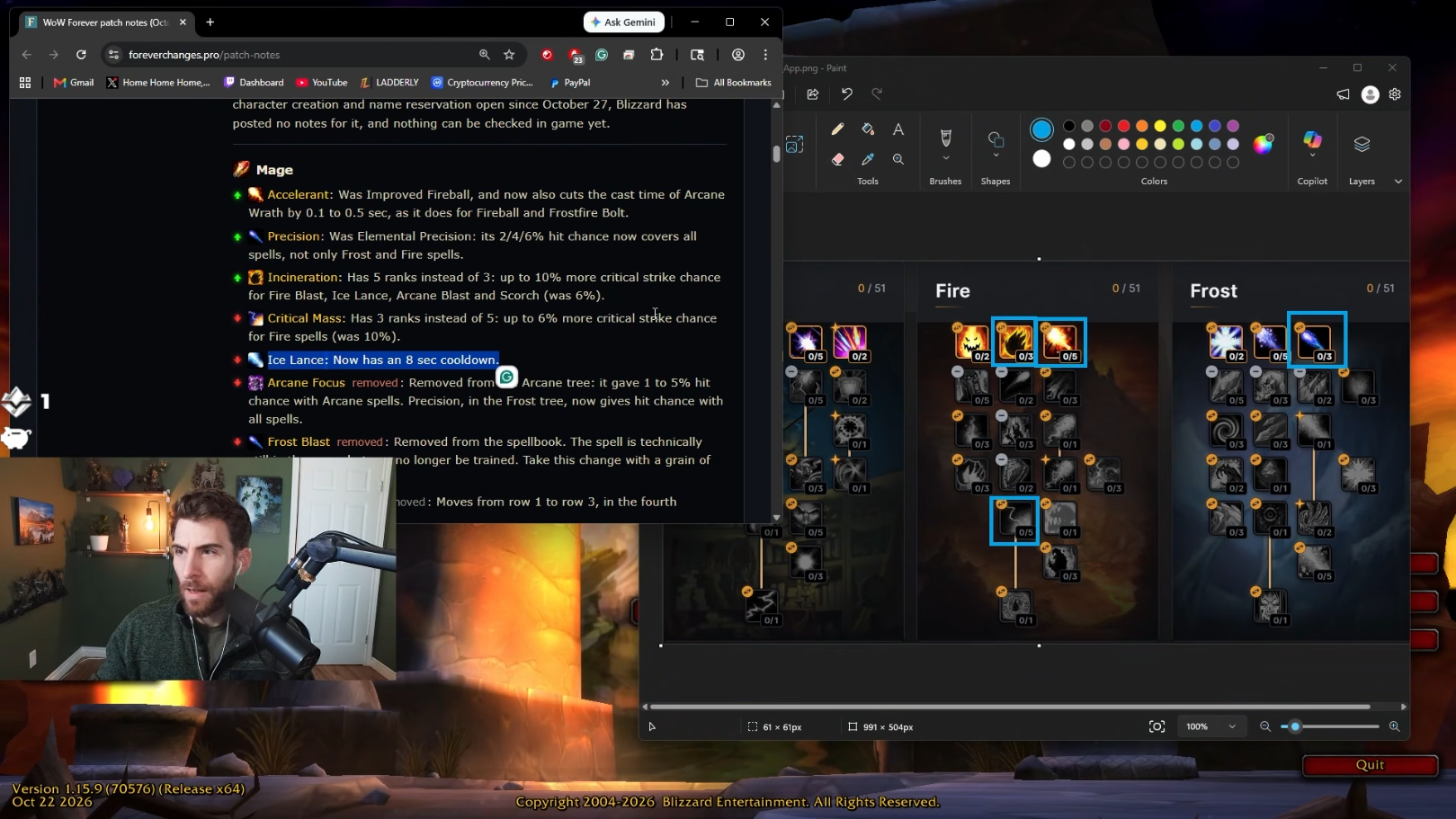Screen dimensions: 1456x819
Task: Click the image selection tool in Paint
Action: pos(794,145)
